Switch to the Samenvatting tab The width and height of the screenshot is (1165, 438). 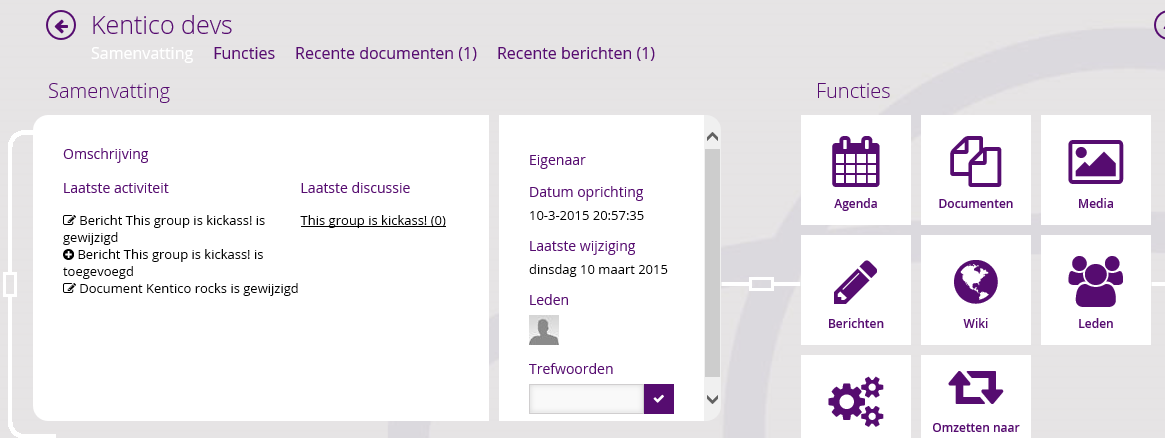[x=142, y=53]
